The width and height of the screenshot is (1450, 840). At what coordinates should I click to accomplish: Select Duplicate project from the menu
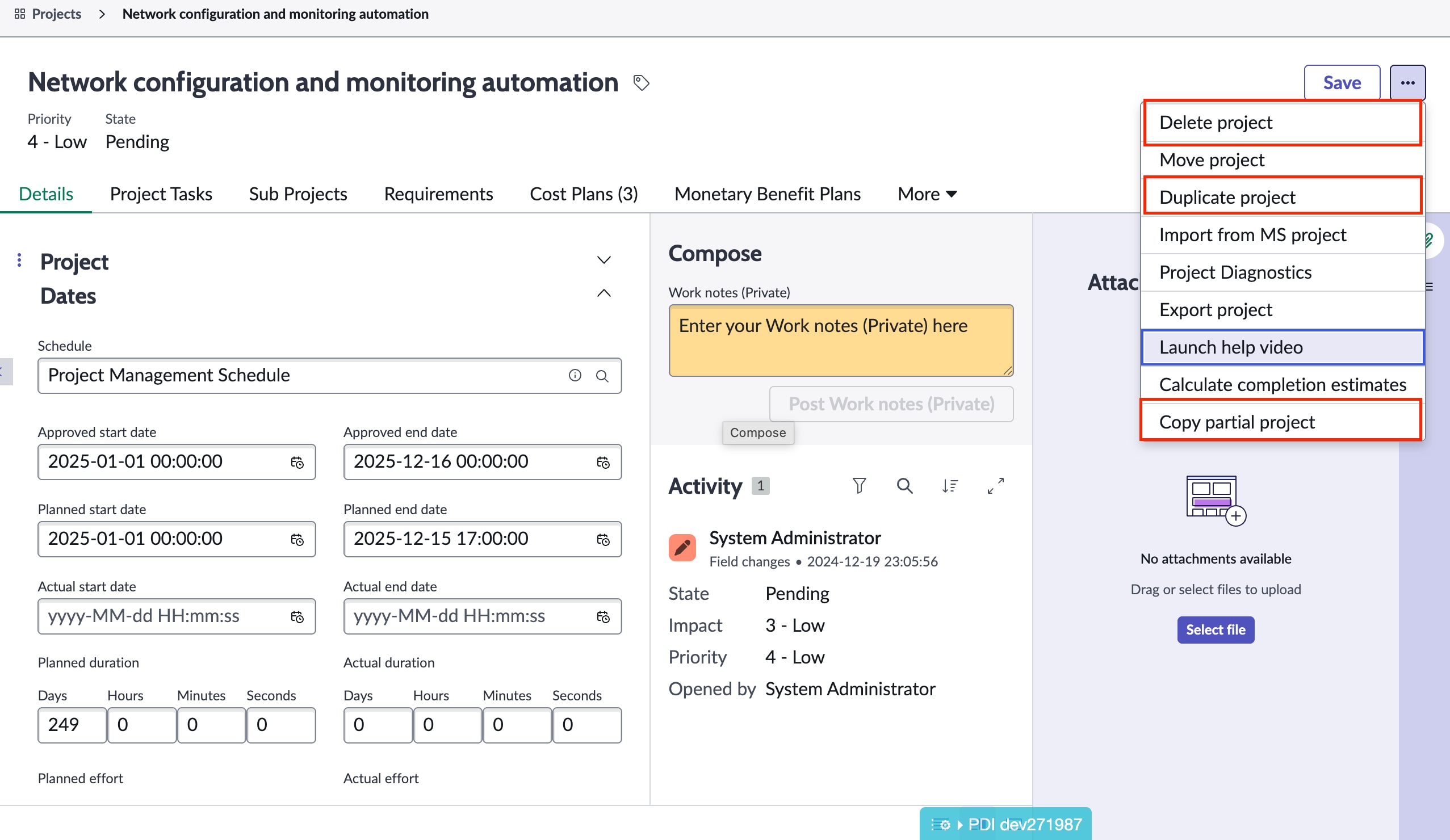click(x=1227, y=197)
